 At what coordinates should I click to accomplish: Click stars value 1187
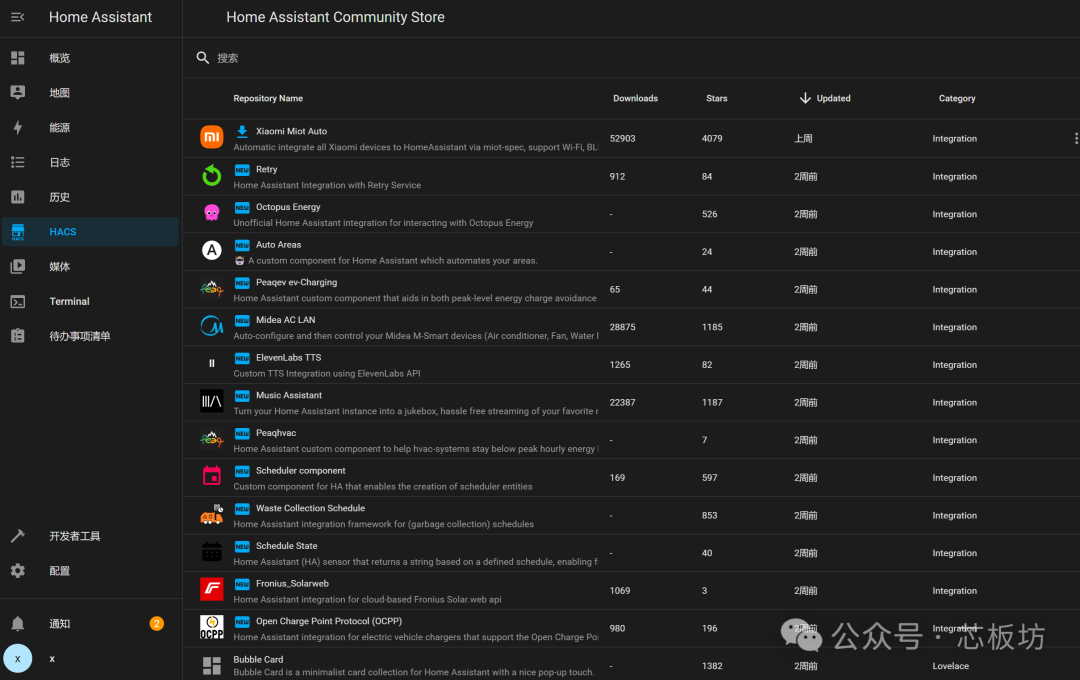coord(712,402)
